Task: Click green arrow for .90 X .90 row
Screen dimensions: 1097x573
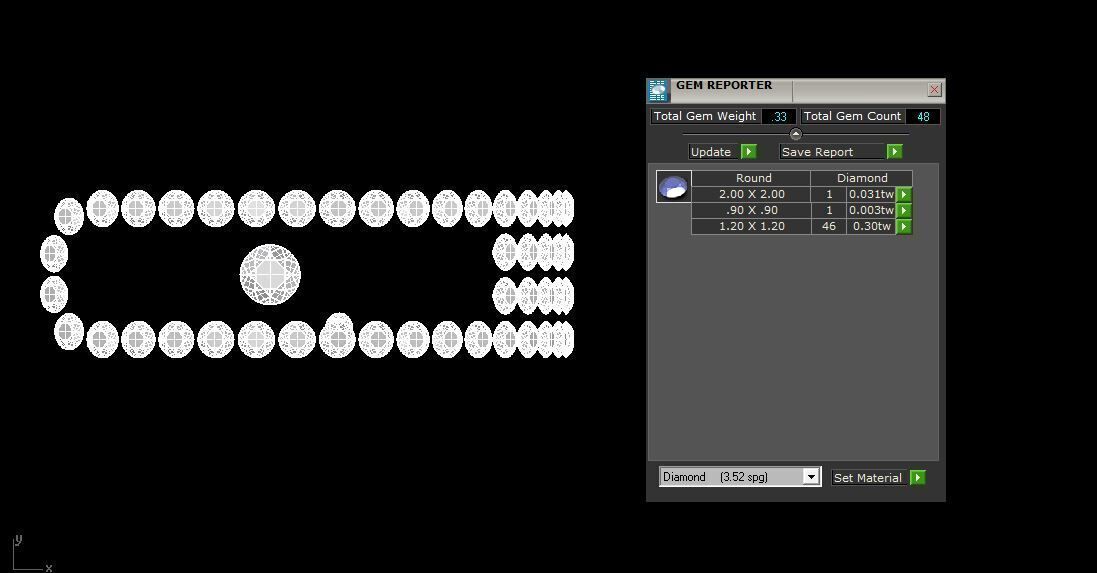Action: click(904, 211)
